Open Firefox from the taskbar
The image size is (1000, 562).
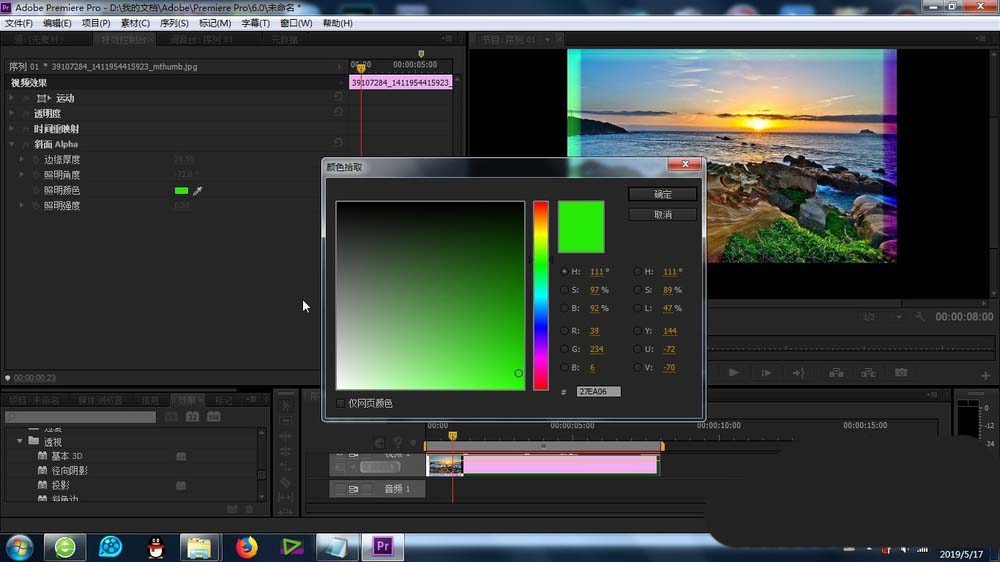pyautogui.click(x=246, y=547)
